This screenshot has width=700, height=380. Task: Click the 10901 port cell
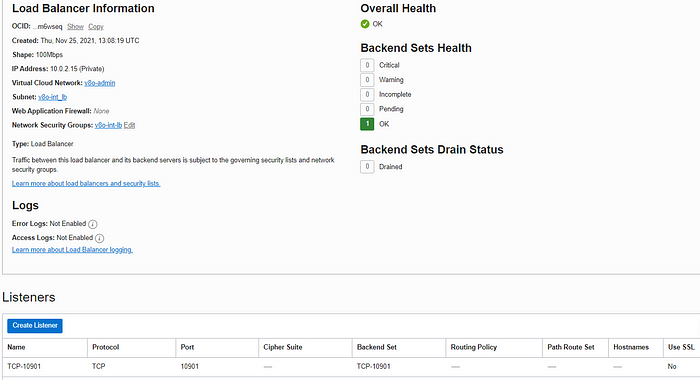189,367
